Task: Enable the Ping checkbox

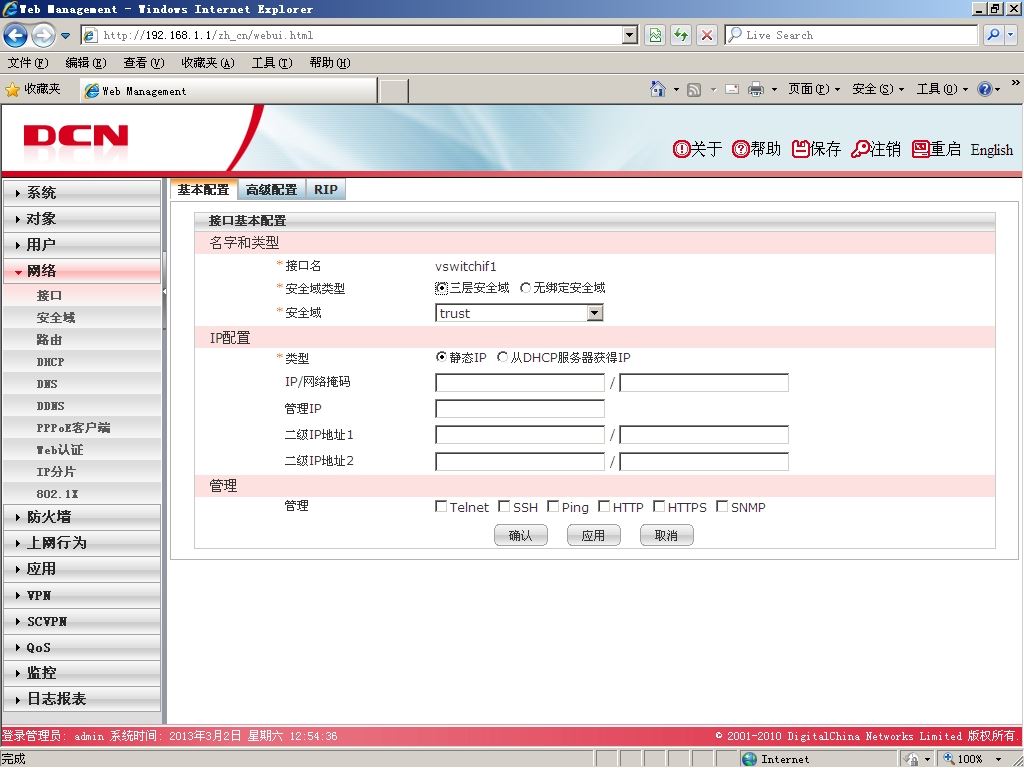Action: 553,507
